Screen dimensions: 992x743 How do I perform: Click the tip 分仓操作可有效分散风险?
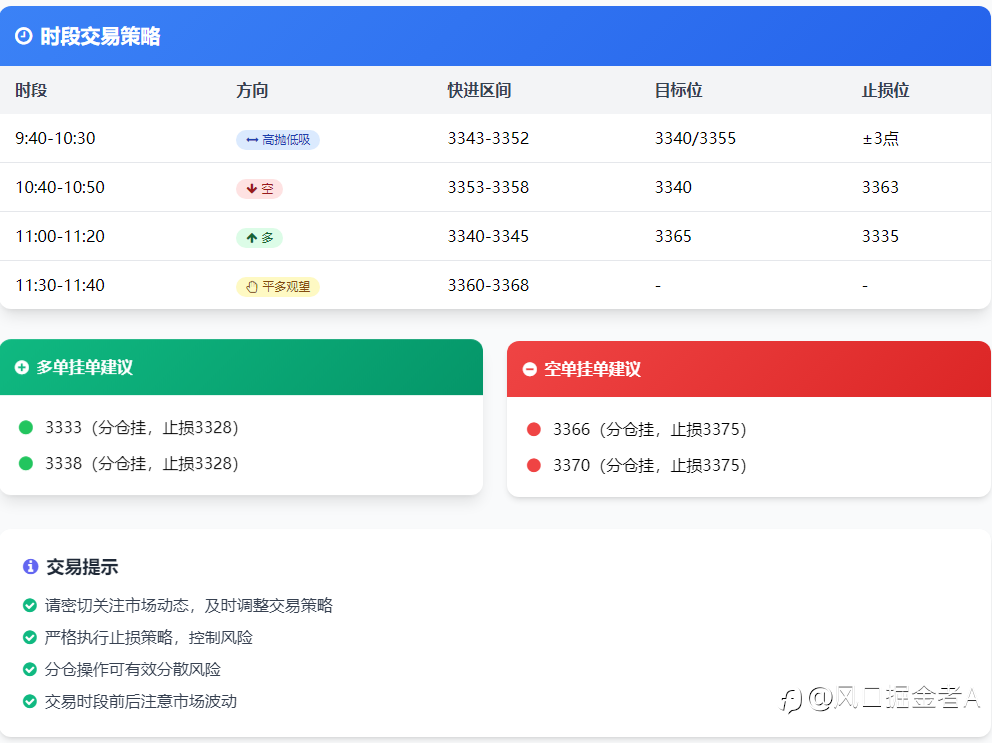pyautogui.click(x=133, y=670)
